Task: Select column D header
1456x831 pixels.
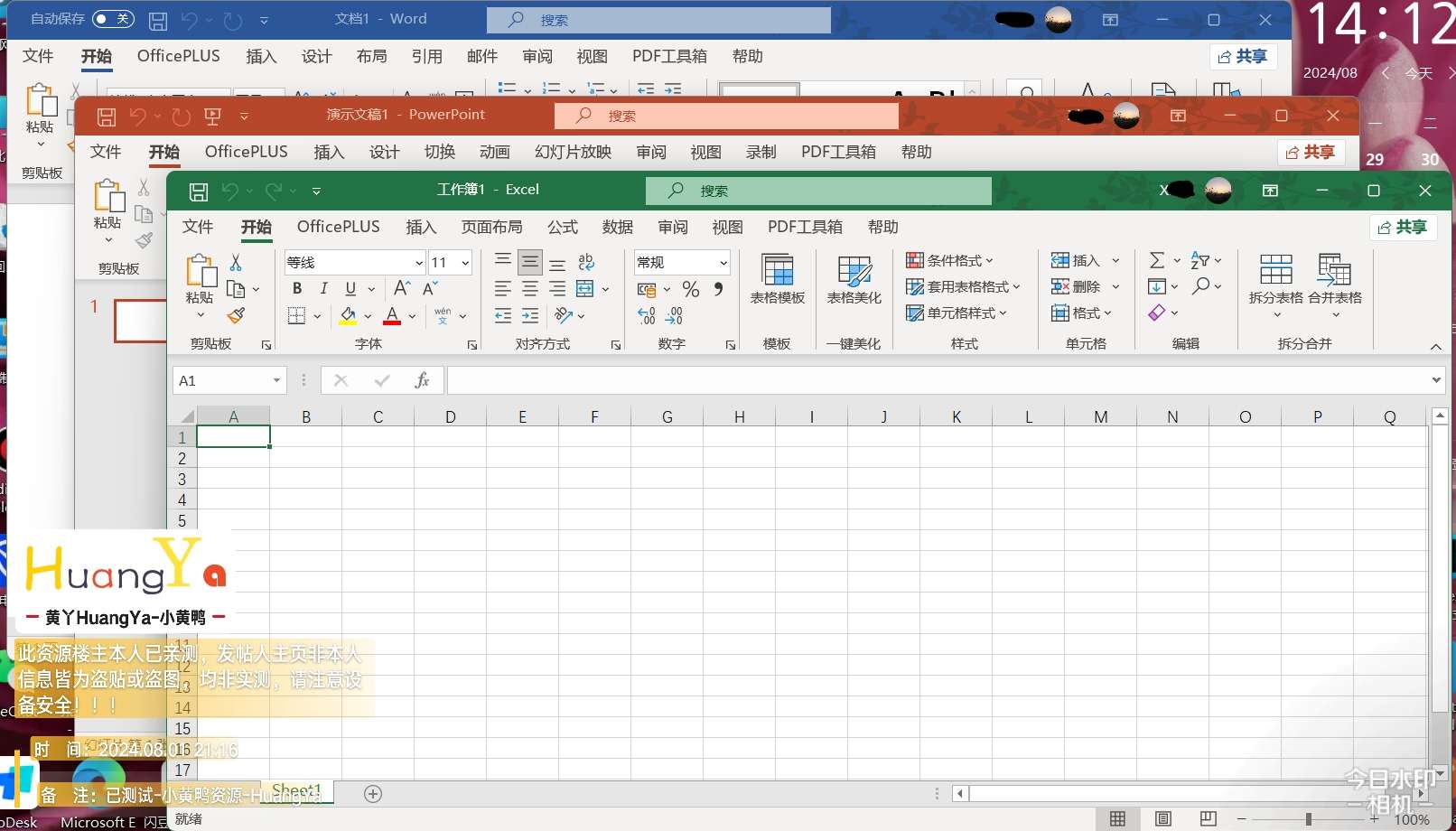Action: 450,416
